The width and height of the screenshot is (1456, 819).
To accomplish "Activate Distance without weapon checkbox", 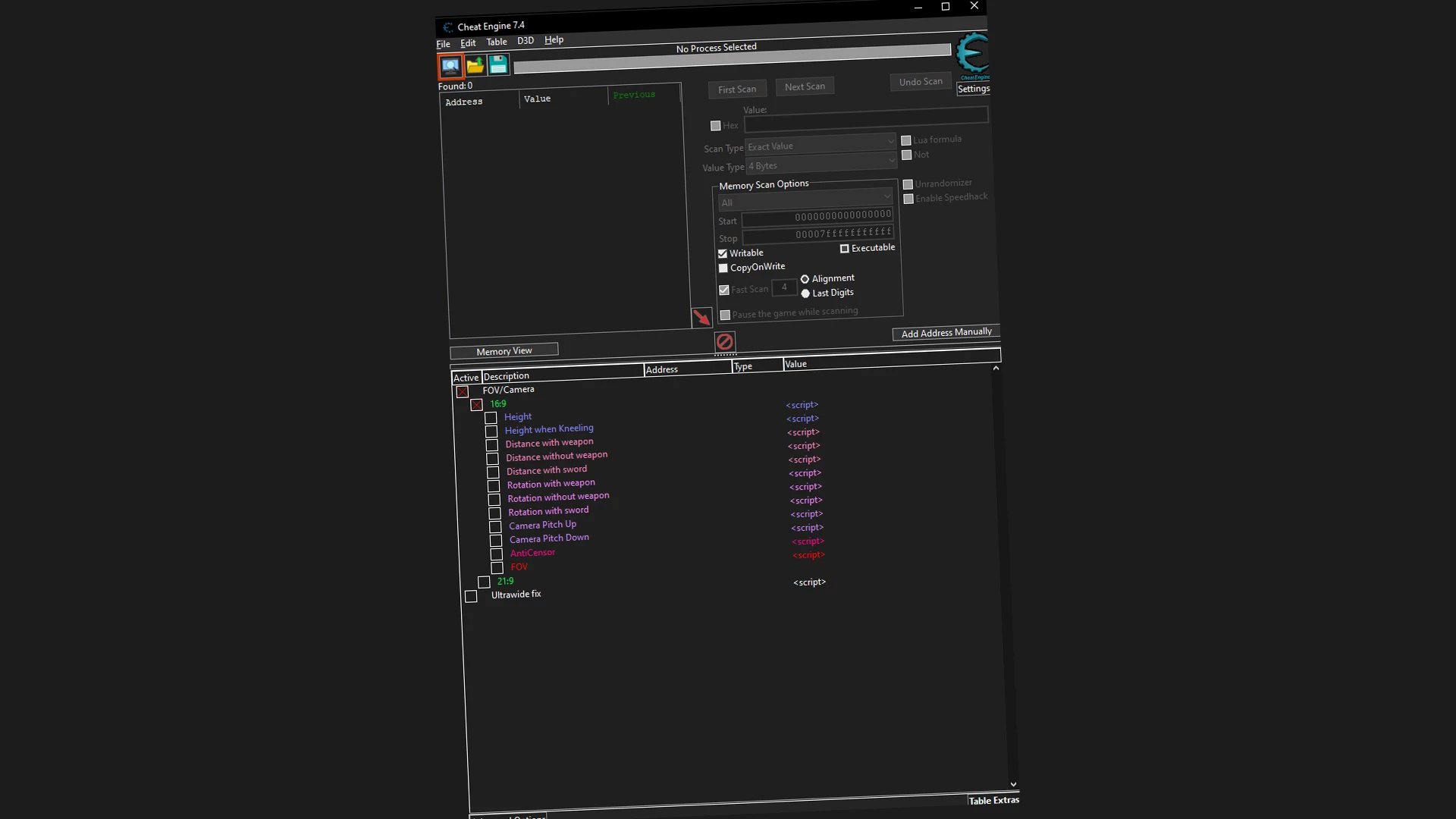I will coord(492,459).
